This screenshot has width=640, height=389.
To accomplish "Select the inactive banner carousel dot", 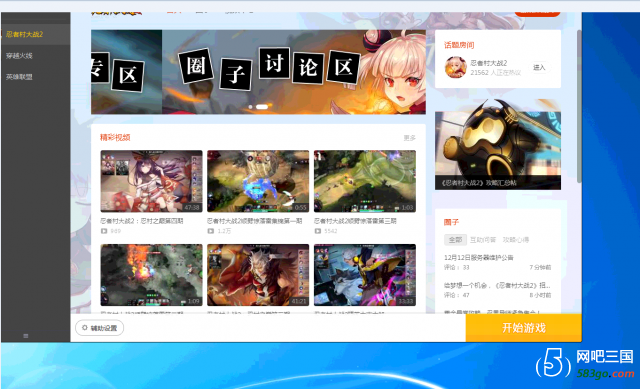I will click(251, 107).
